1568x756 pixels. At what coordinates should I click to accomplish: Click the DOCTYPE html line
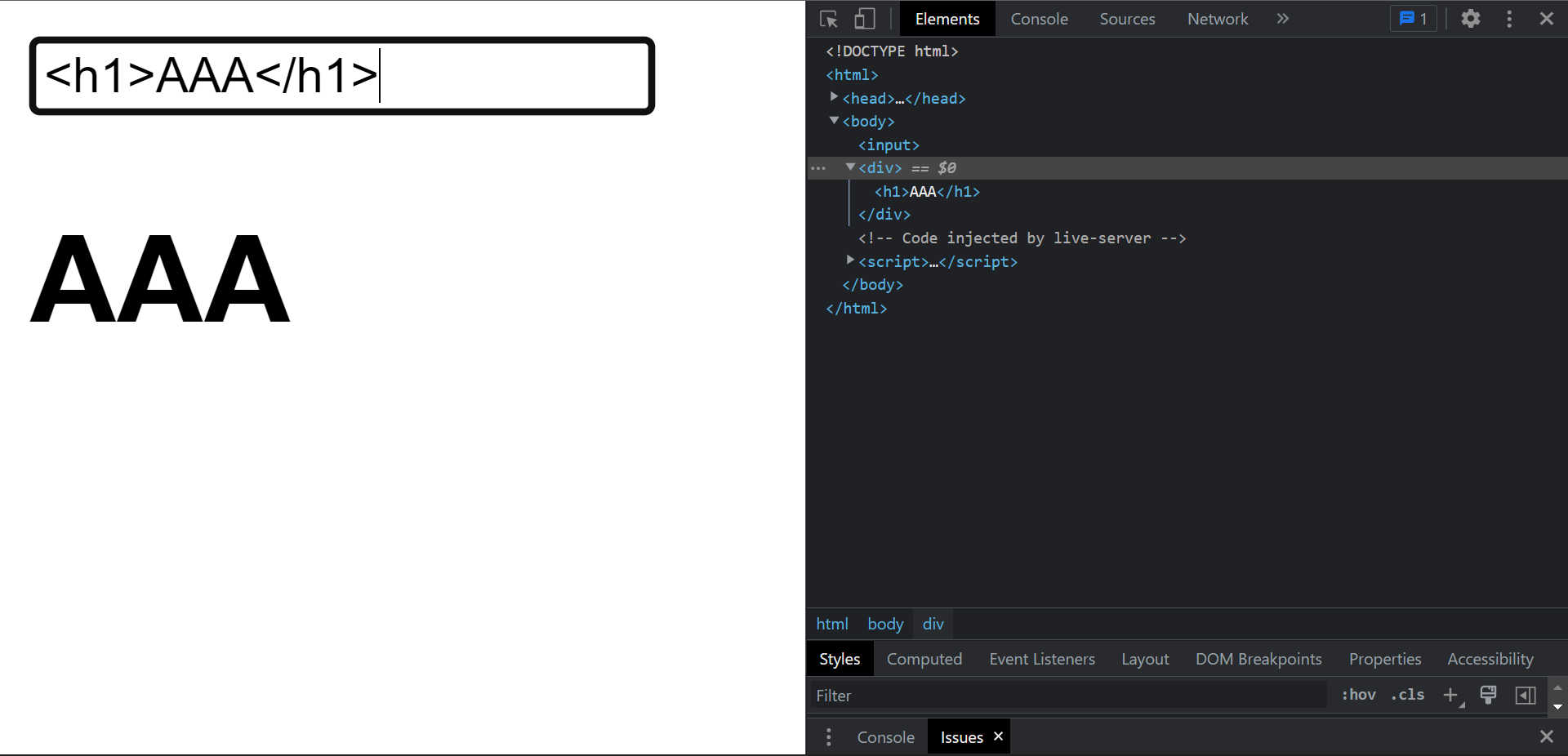(892, 51)
